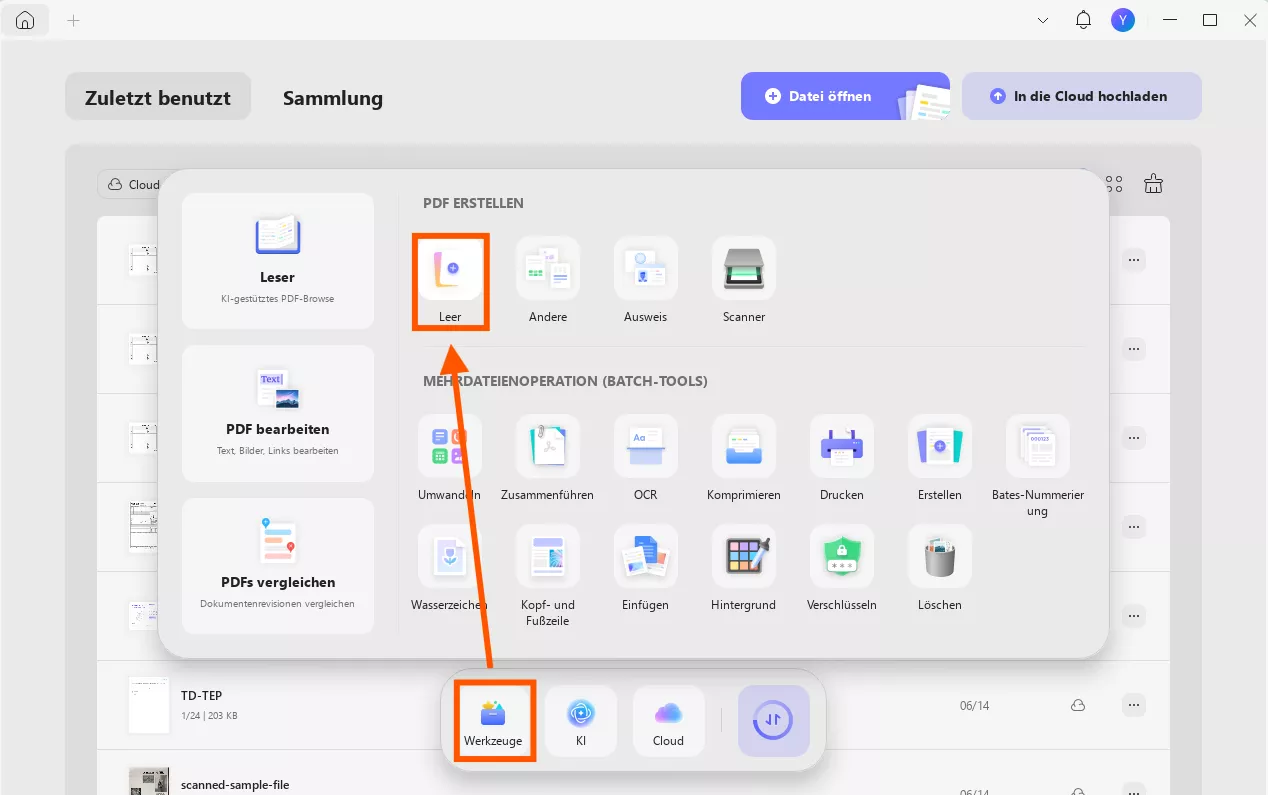The height and width of the screenshot is (795, 1268).
Task: Open the TD-TEP file thumbnail
Action: [x=149, y=705]
